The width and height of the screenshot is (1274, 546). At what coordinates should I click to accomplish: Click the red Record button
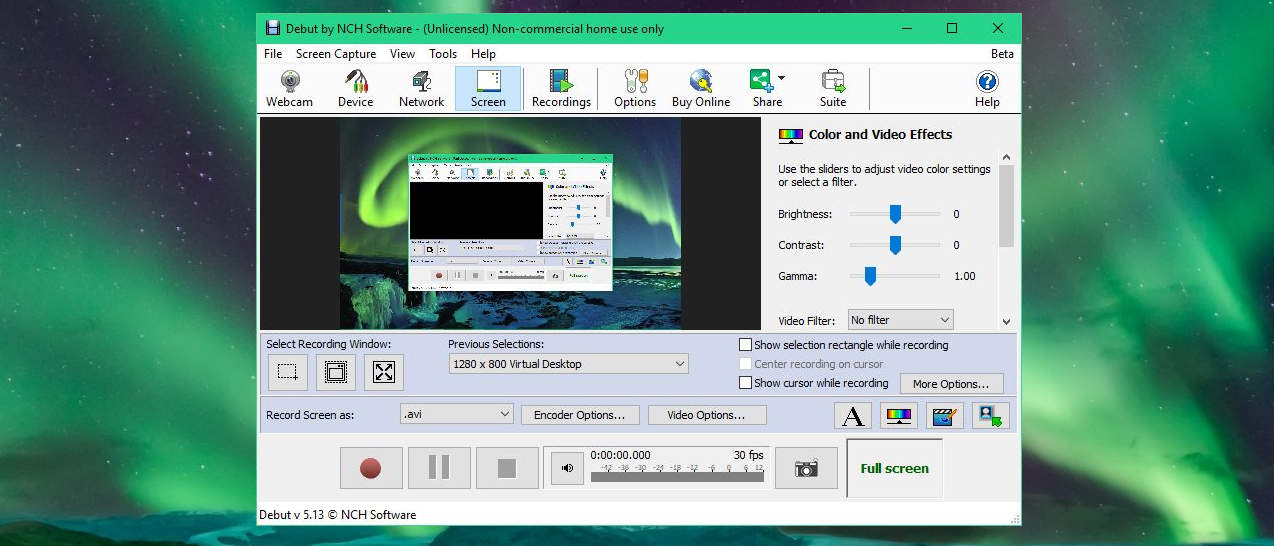click(371, 468)
